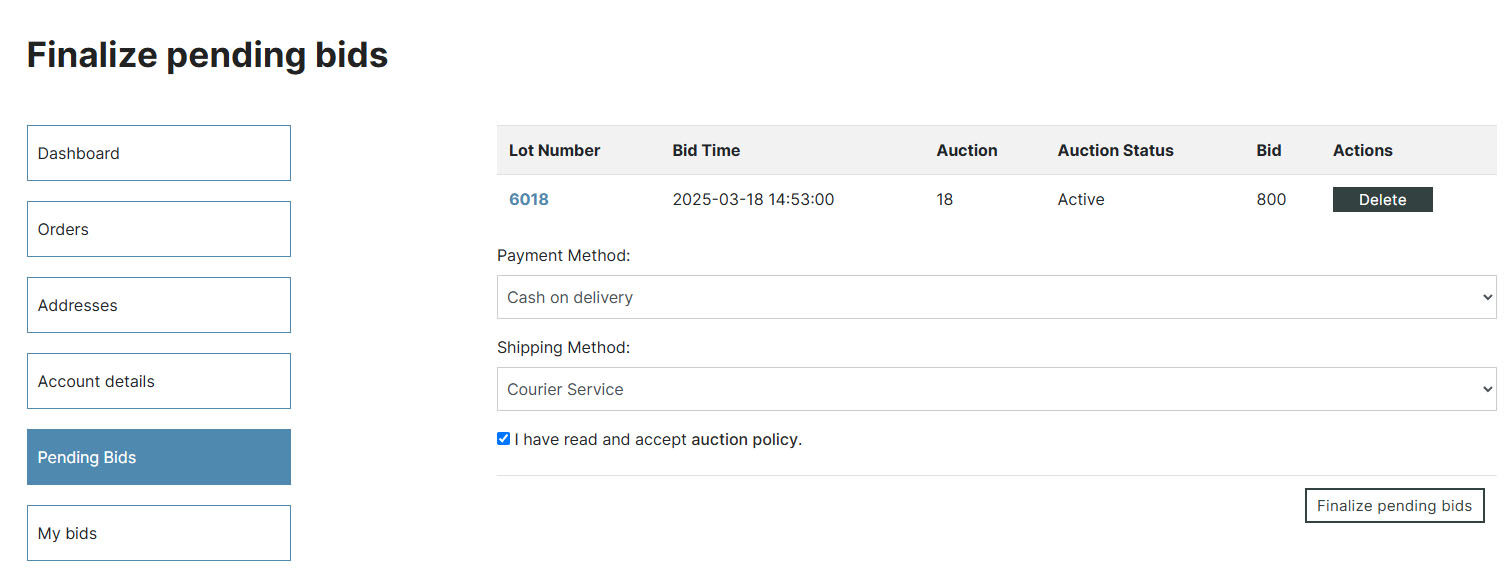Go to the Orders section
1507x573 pixels.
coord(159,229)
